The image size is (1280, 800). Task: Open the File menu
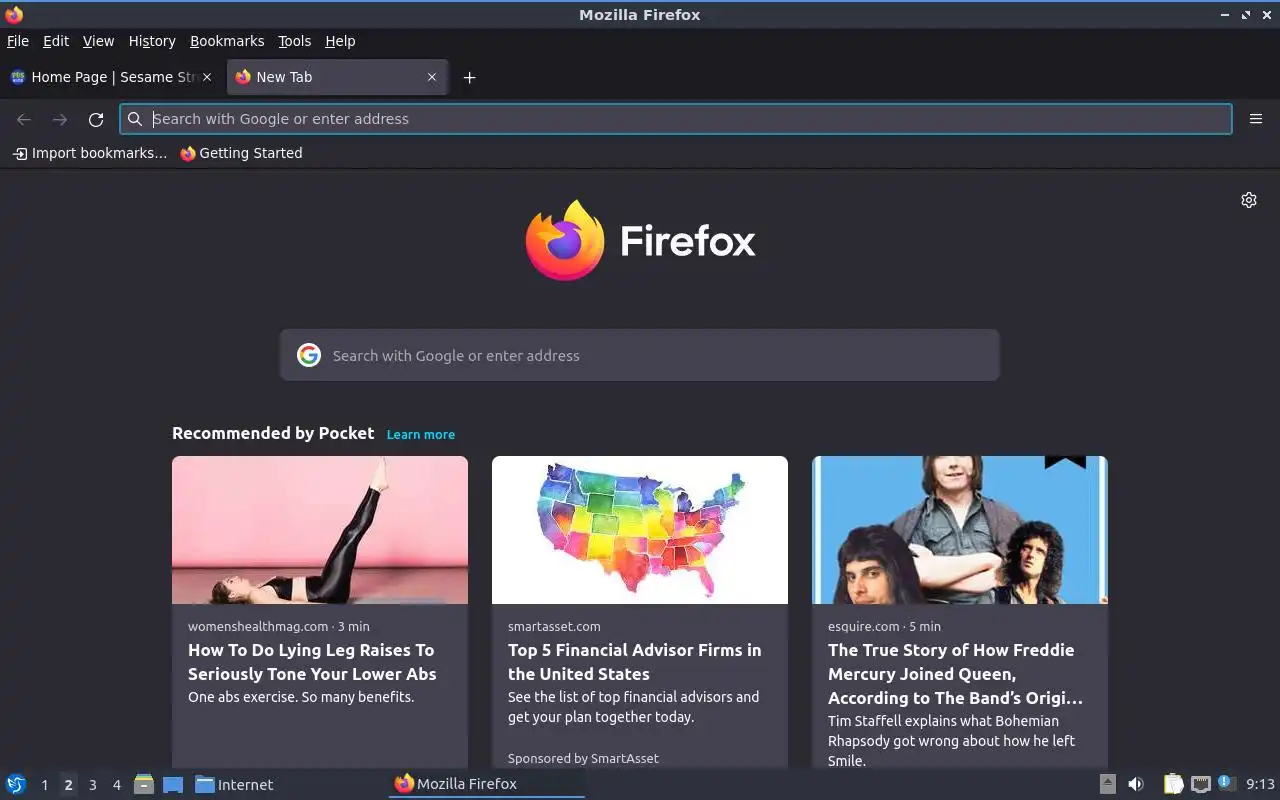[18, 41]
